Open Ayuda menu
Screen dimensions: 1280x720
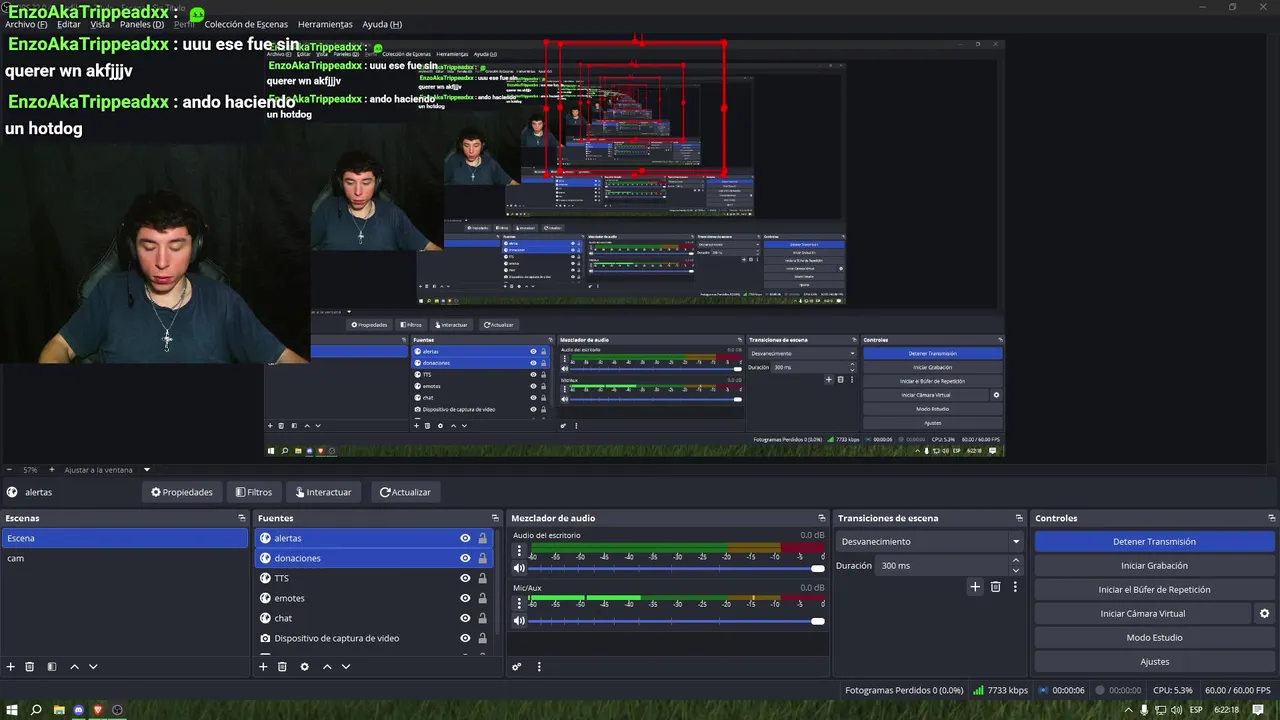point(382,24)
